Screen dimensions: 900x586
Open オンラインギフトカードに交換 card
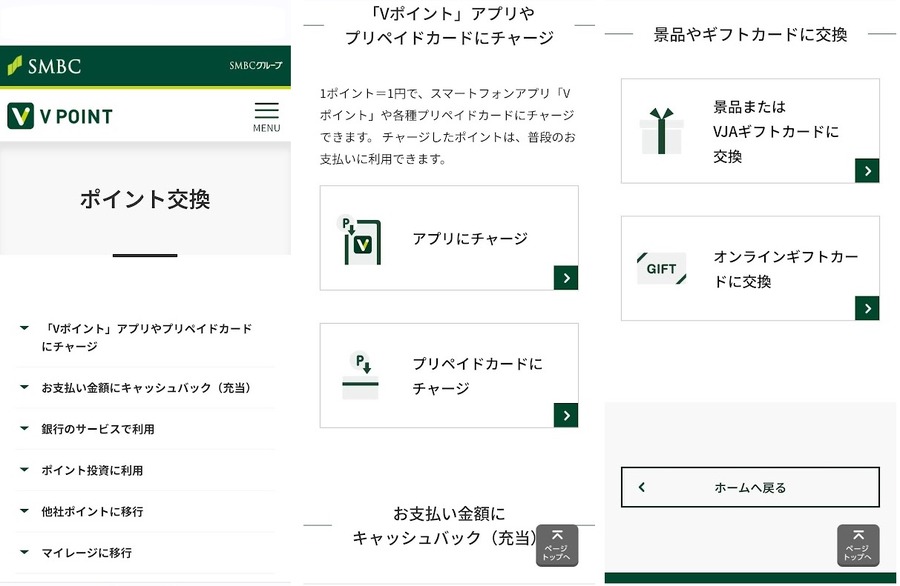750,269
